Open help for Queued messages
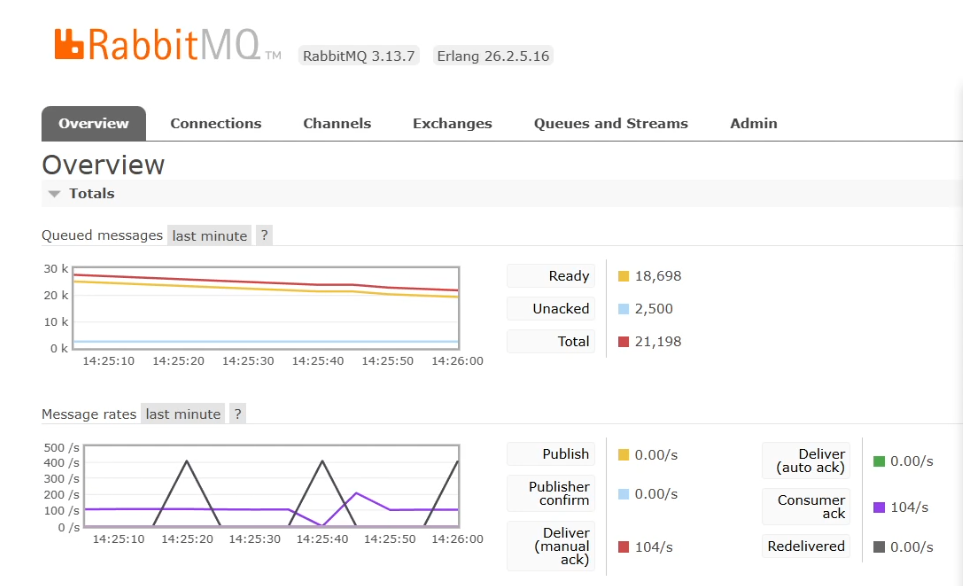The height and width of the screenshot is (586, 963). click(264, 235)
